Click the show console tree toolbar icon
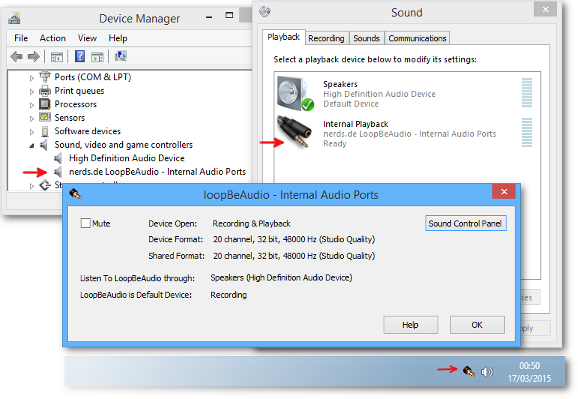 57,57
